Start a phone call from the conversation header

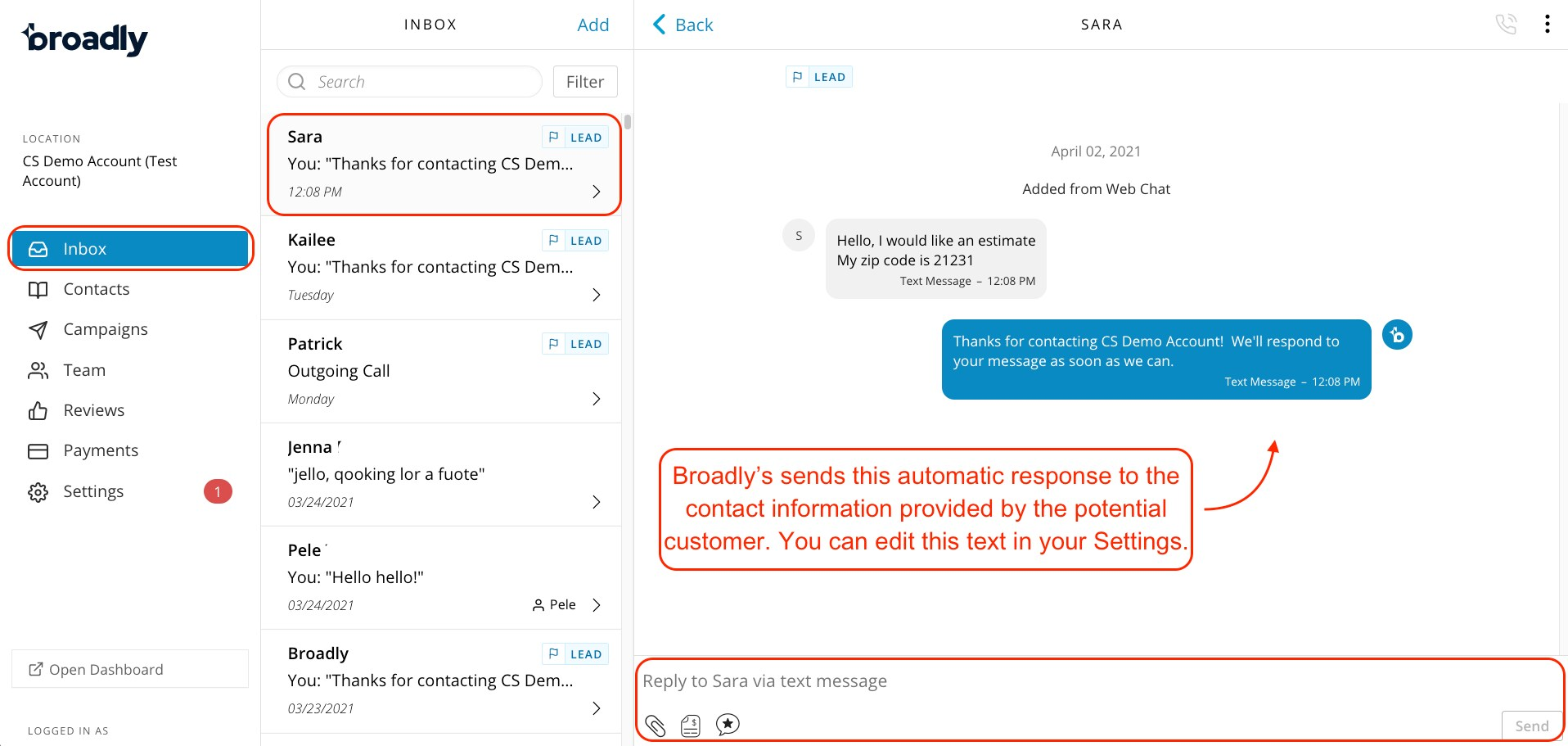(x=1507, y=24)
